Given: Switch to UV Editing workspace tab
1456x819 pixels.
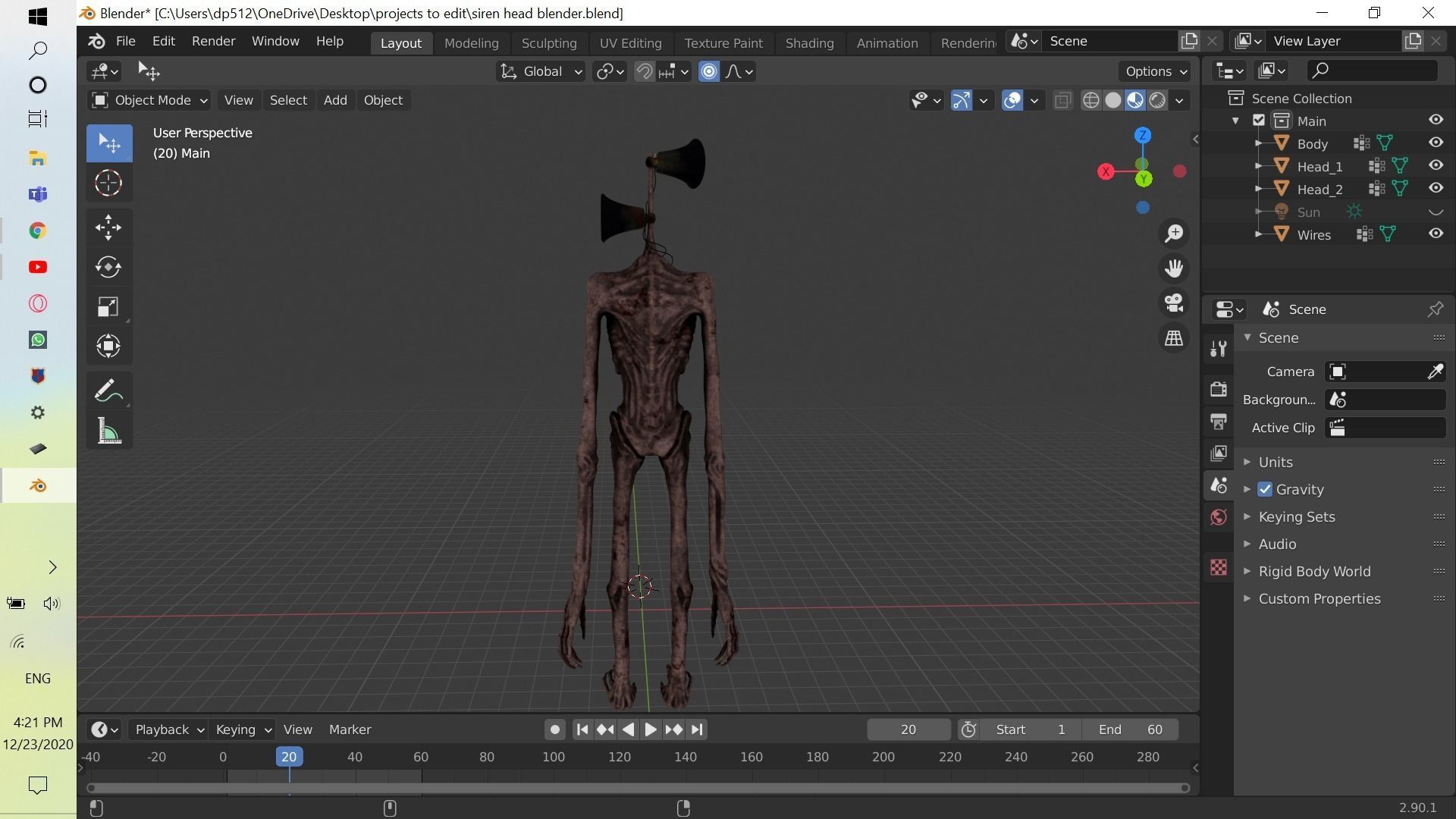Looking at the screenshot, I should (630, 43).
